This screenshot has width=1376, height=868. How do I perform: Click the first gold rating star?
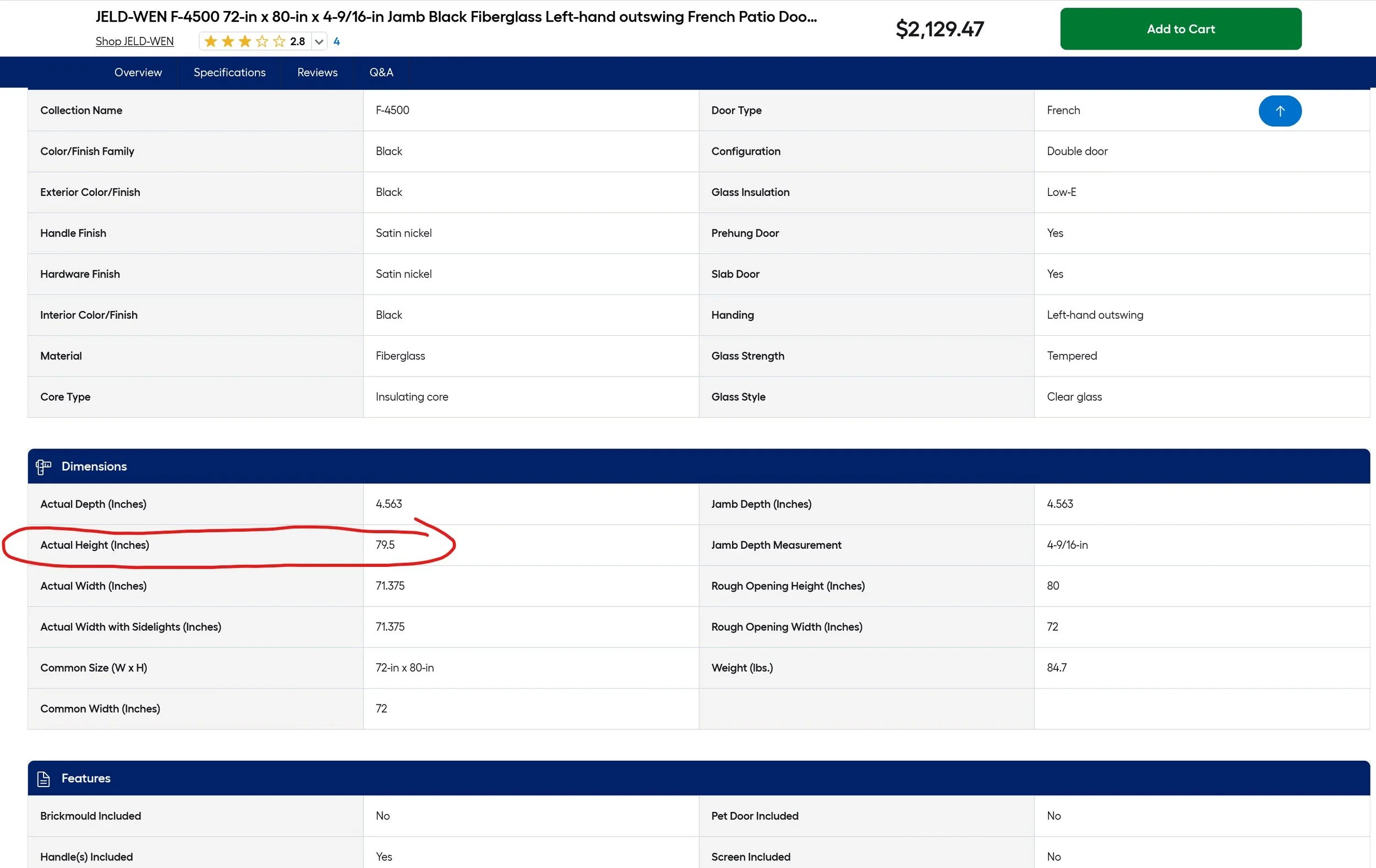tap(210, 41)
